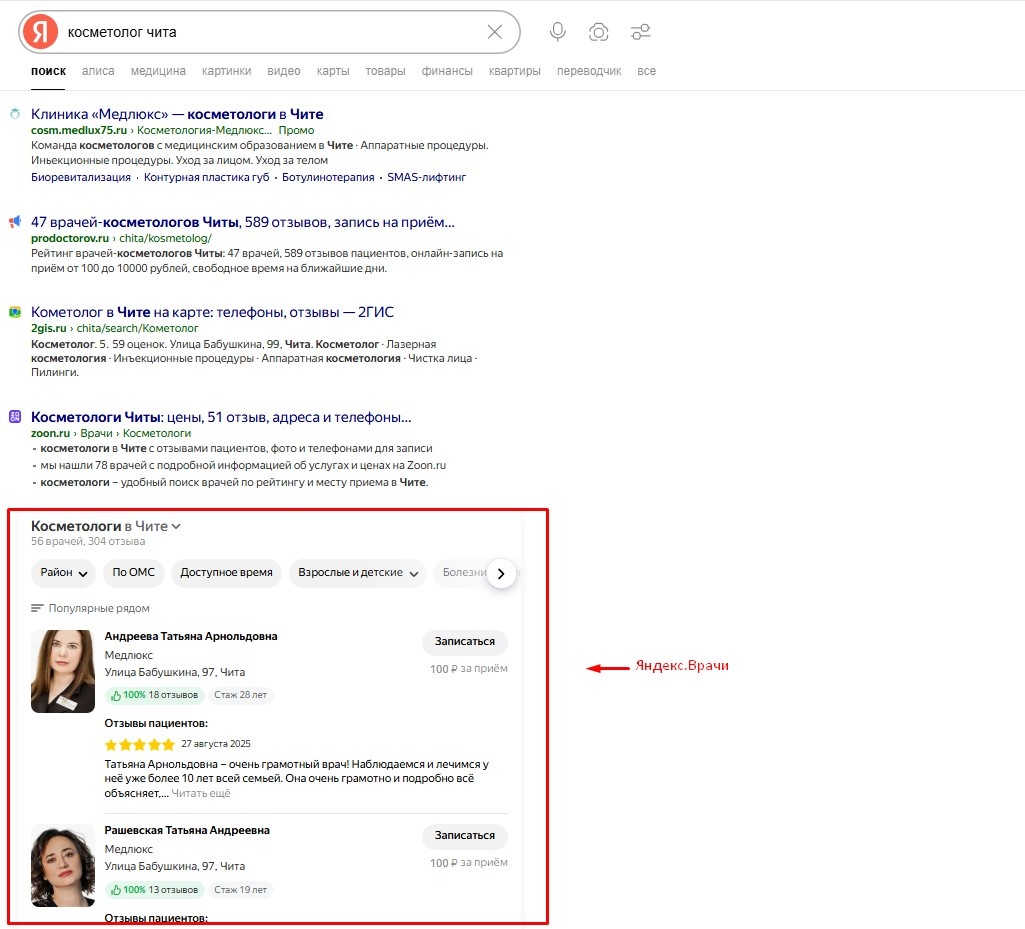
Task: Open zoon.ru domain link
Action: [x=50, y=433]
